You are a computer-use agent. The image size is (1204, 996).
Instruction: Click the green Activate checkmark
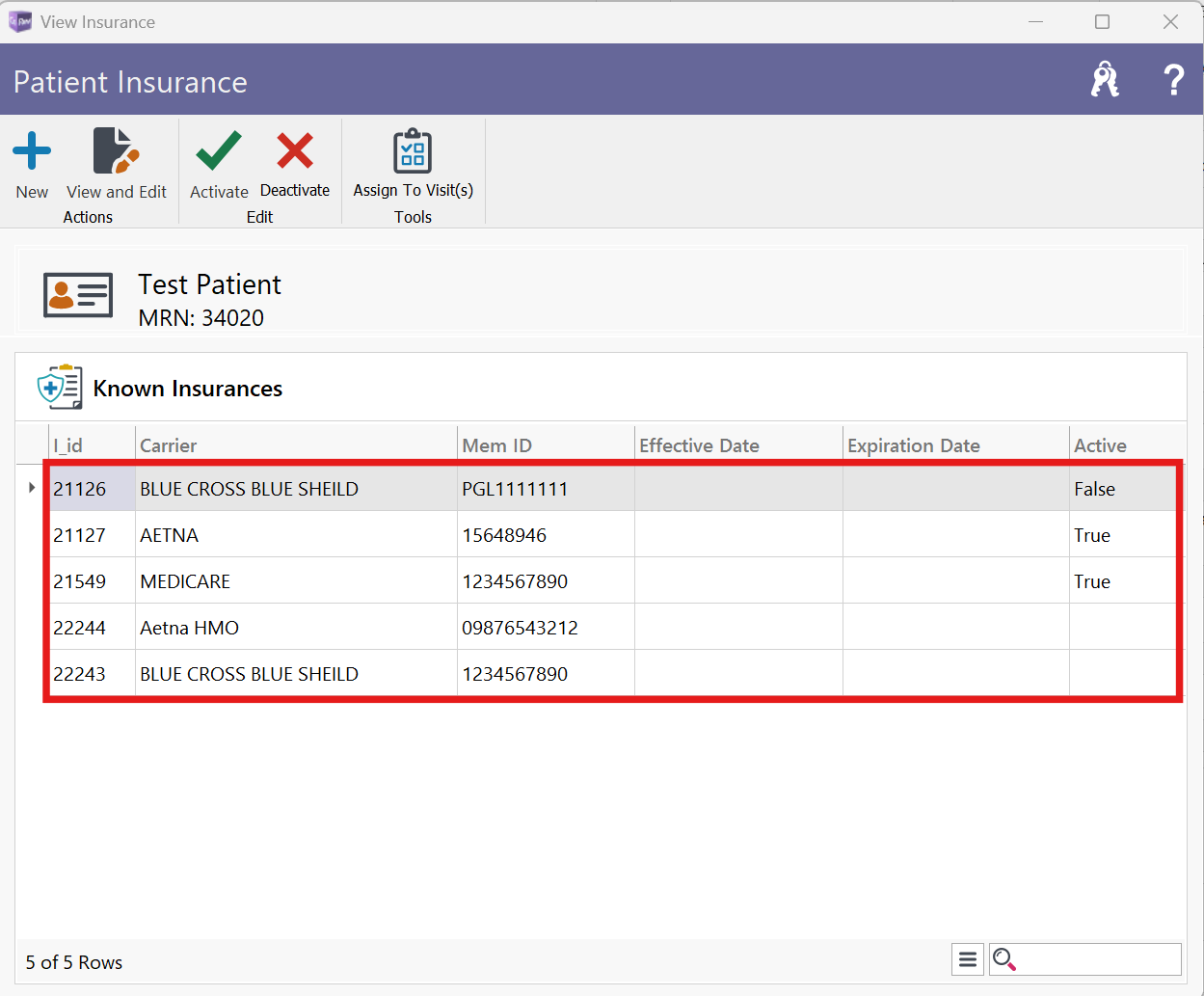[x=219, y=152]
